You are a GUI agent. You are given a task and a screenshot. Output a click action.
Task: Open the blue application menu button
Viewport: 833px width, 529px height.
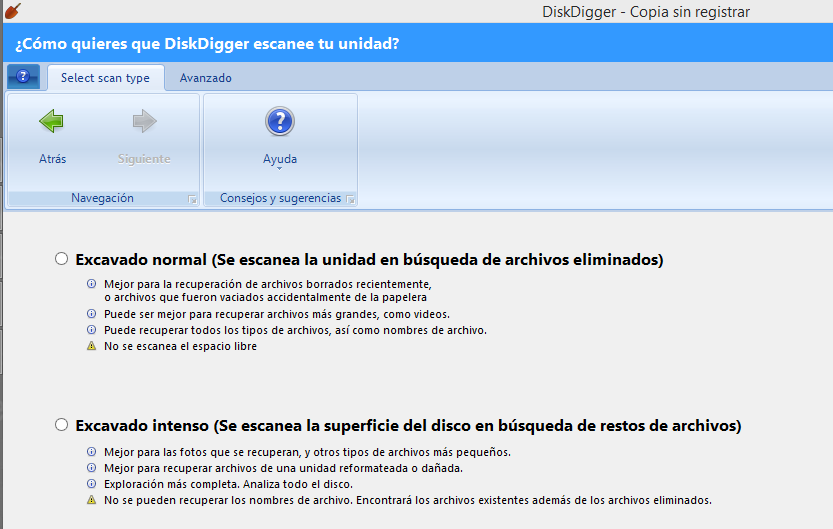(x=23, y=77)
